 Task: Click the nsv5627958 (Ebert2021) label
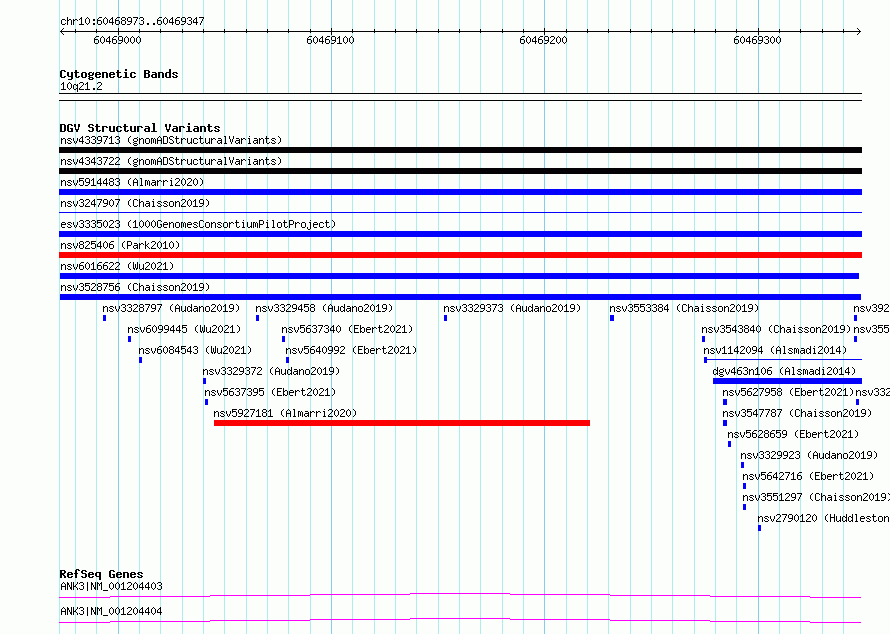click(x=788, y=392)
